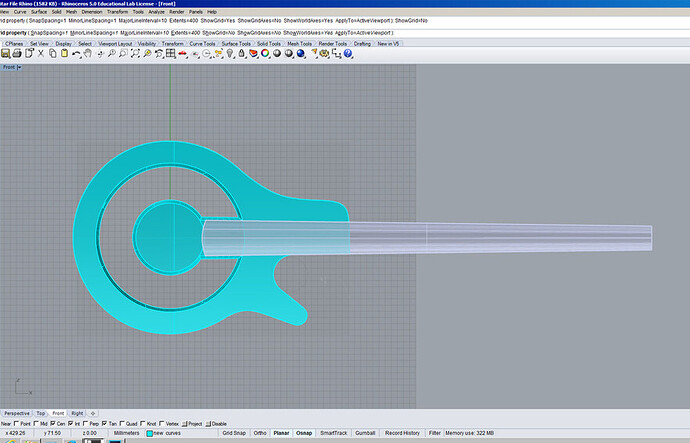Image resolution: width=690 pixels, height=443 pixels.
Task: Click the Undo View Change icon
Action: click(159, 53)
